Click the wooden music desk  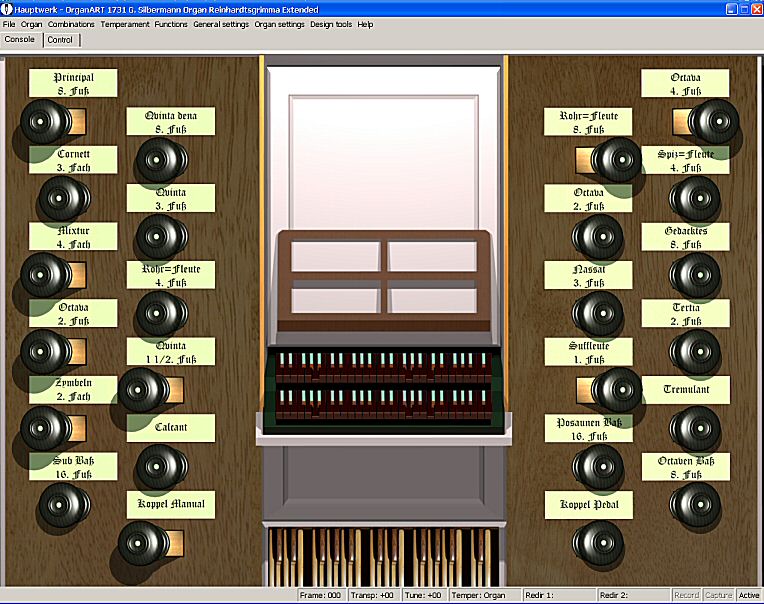tap(384, 281)
